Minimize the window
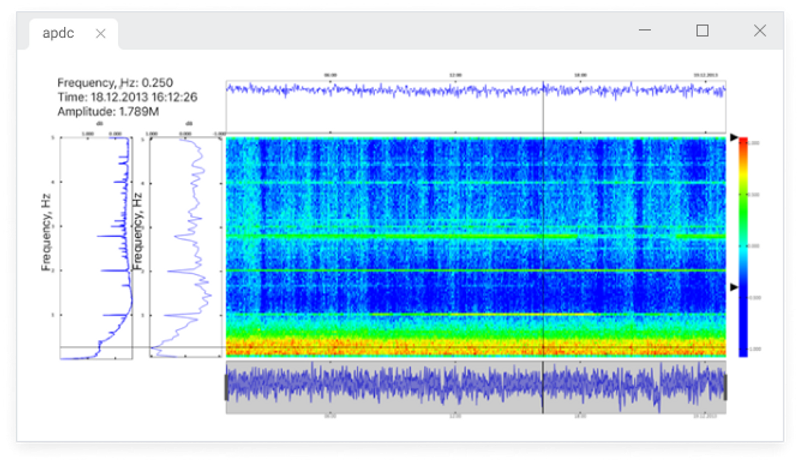The image size is (799, 462). coord(645,30)
